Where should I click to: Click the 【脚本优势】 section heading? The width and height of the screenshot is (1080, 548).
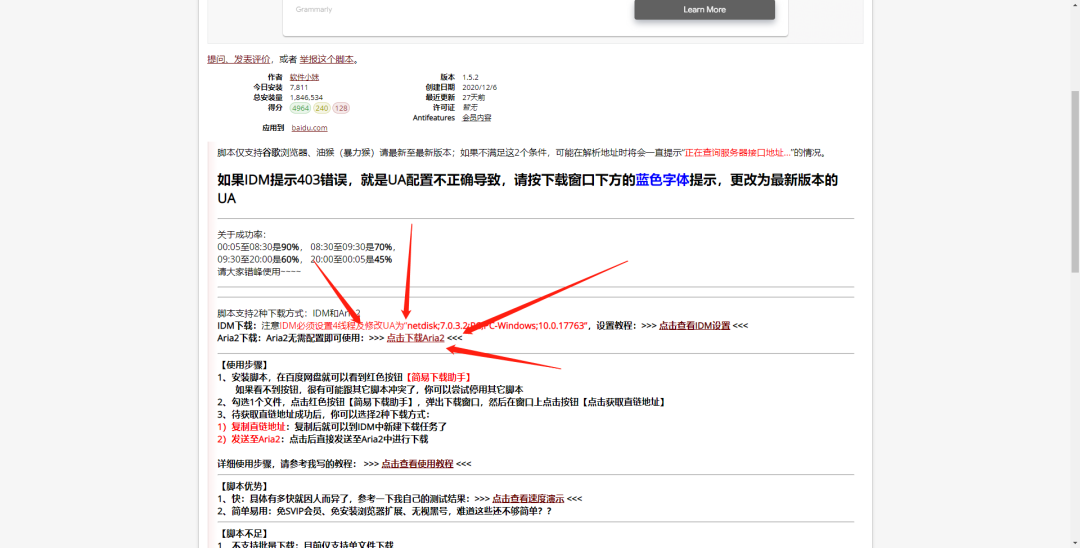point(244,486)
